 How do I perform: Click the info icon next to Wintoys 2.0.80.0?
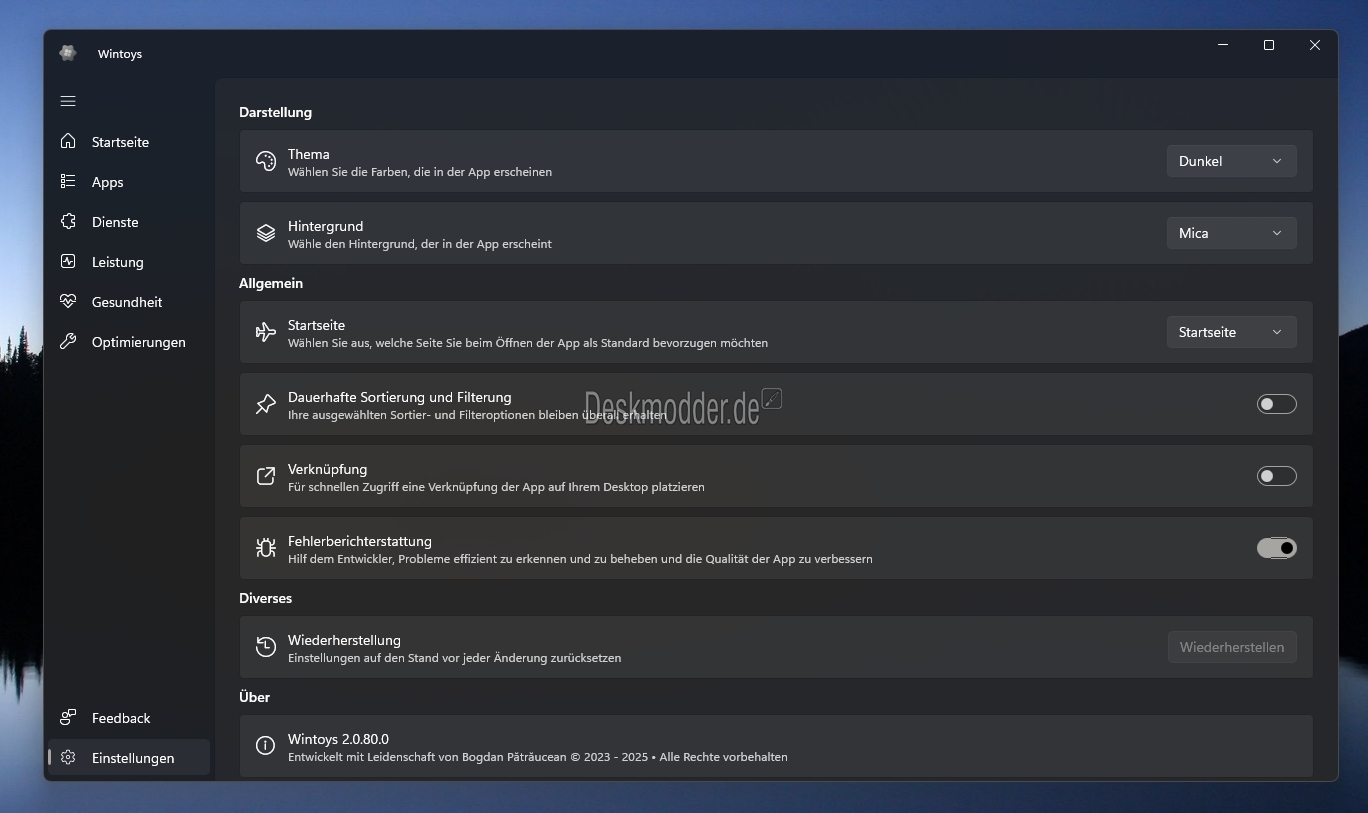pyautogui.click(x=265, y=746)
